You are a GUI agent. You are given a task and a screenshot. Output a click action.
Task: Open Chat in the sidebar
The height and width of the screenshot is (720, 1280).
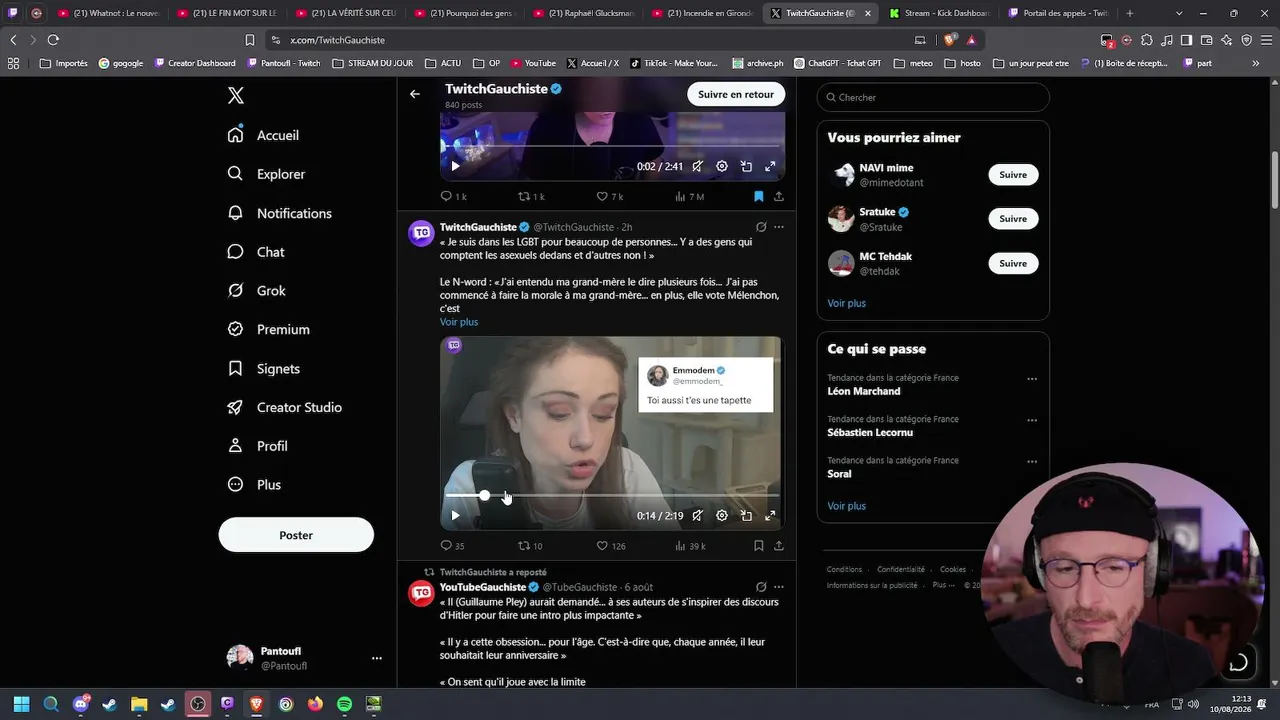tap(257, 252)
